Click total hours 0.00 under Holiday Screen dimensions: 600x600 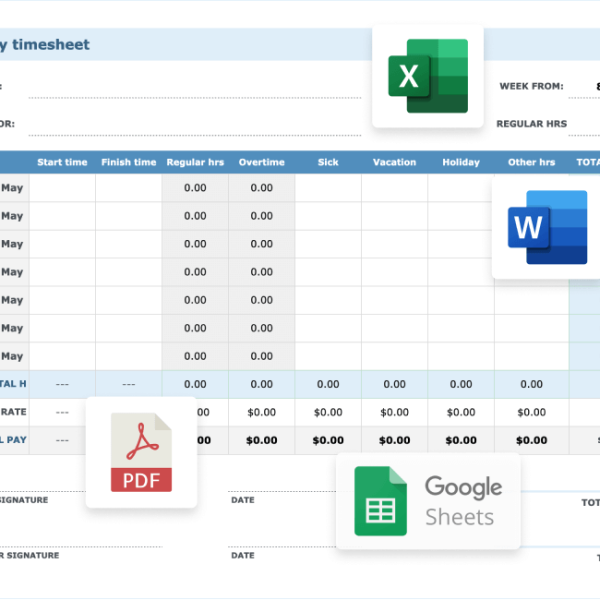pyautogui.click(x=461, y=384)
